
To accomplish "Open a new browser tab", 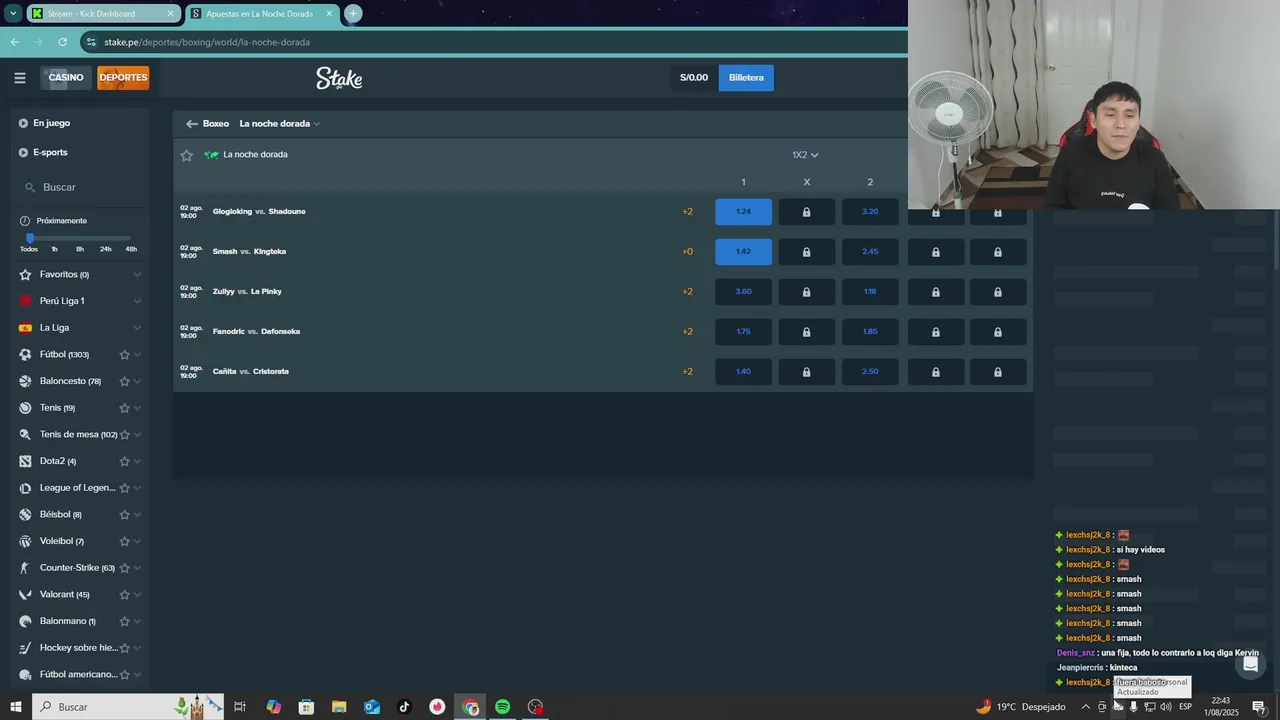I will coord(352,14).
